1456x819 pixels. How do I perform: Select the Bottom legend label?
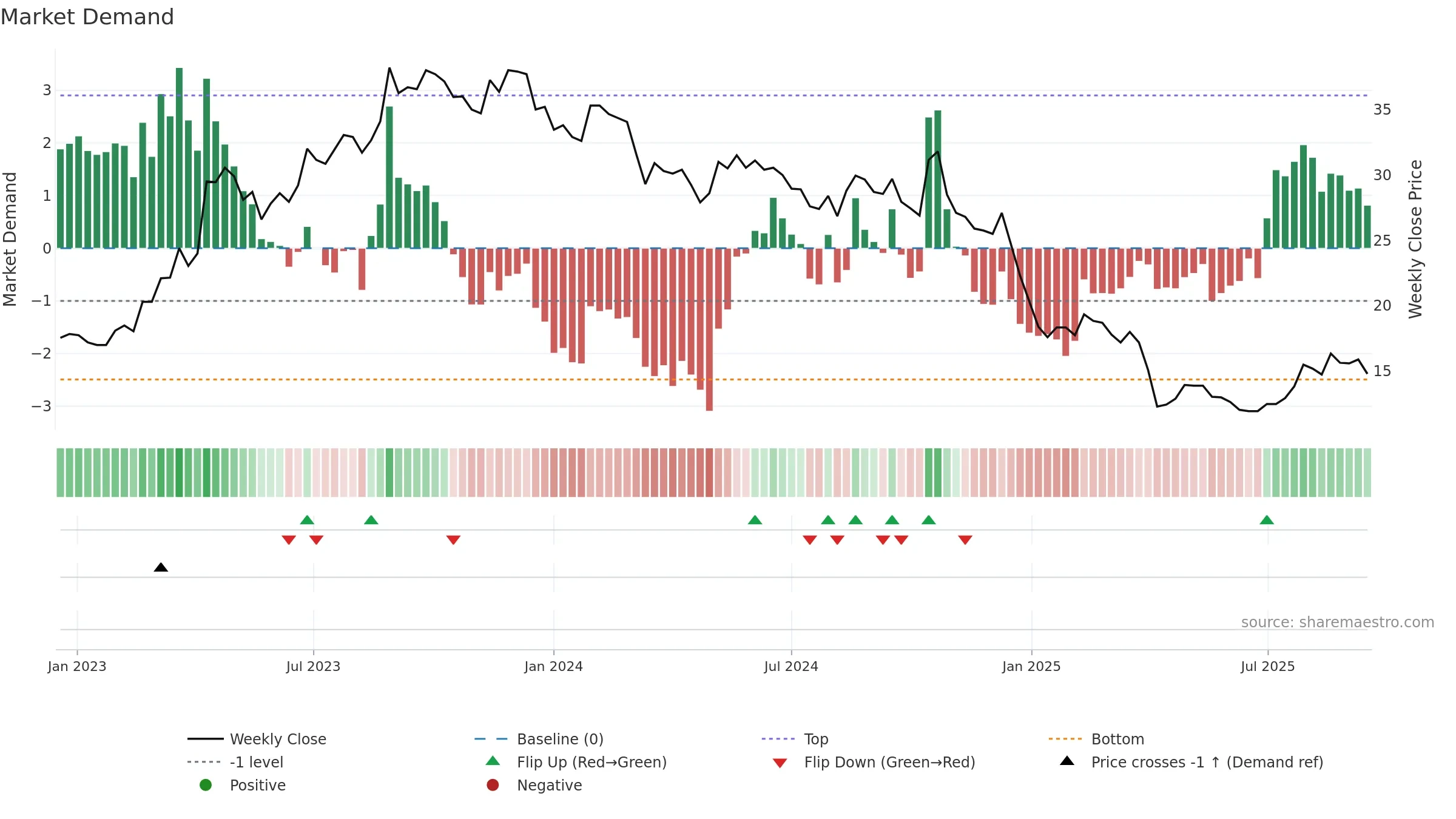coord(1117,739)
